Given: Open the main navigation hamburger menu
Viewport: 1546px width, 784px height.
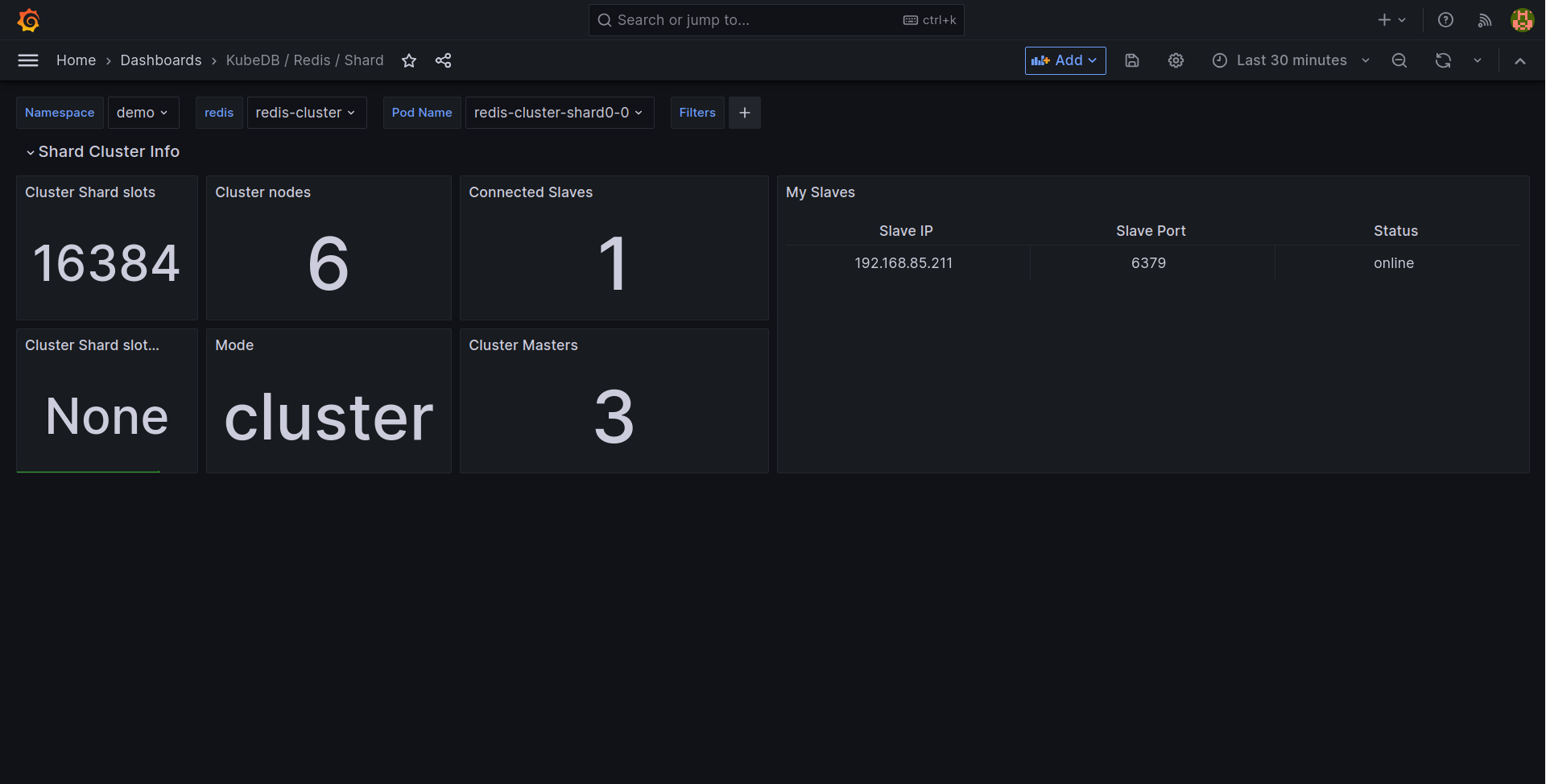Looking at the screenshot, I should point(27,60).
